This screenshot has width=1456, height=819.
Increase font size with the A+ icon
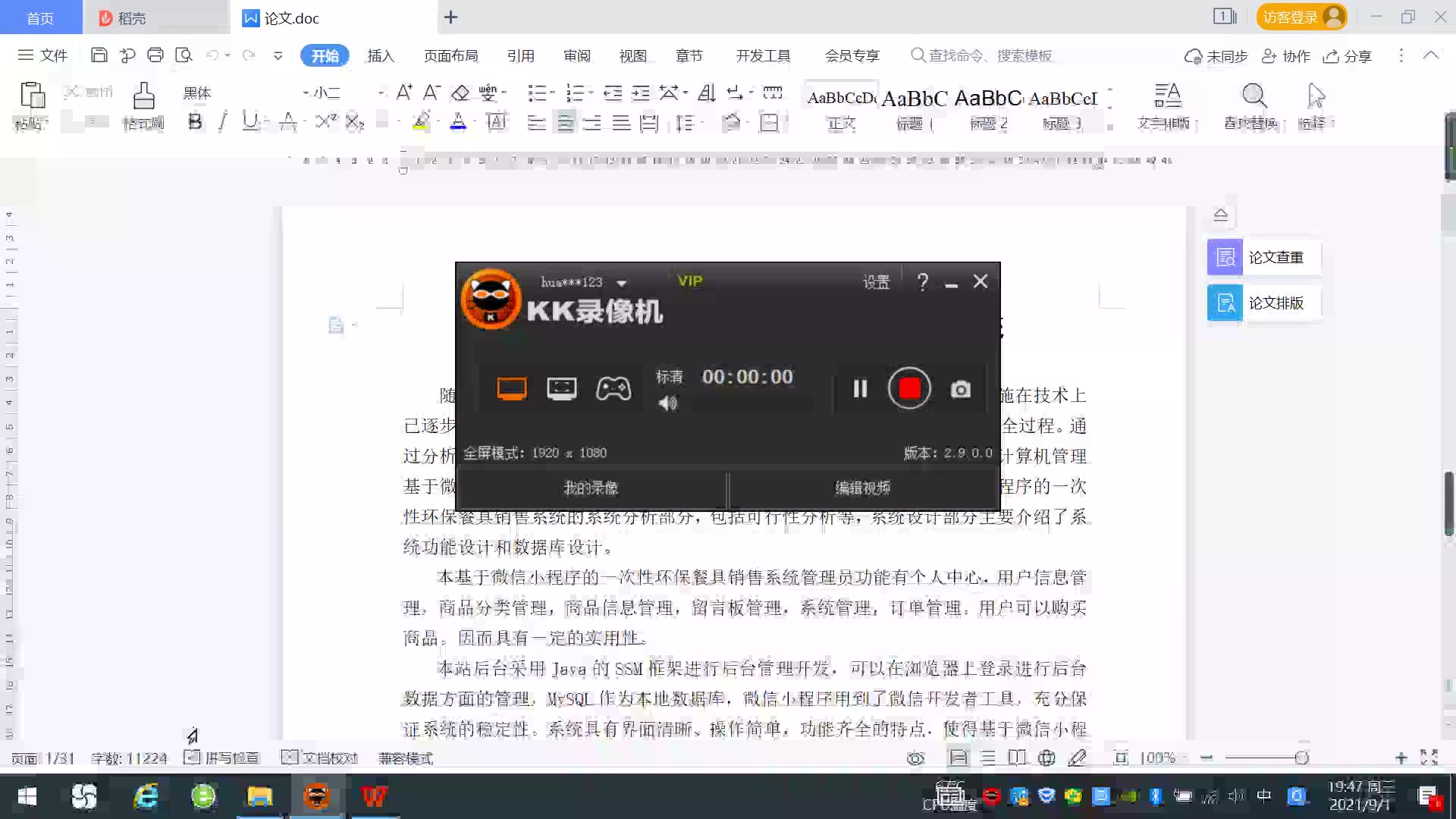point(404,93)
